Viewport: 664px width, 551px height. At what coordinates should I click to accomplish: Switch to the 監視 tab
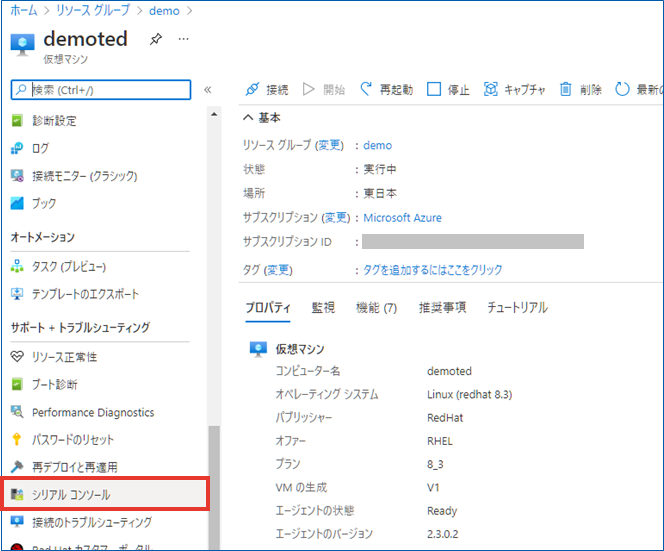click(323, 307)
